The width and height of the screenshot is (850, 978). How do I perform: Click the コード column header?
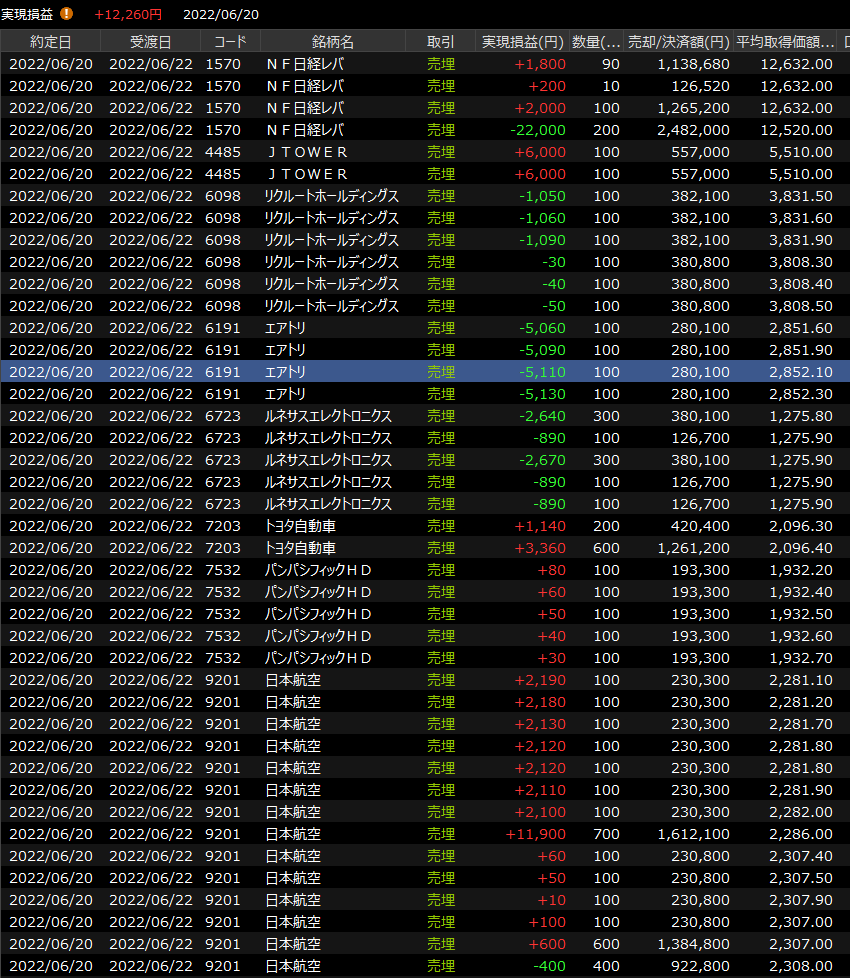[230, 42]
